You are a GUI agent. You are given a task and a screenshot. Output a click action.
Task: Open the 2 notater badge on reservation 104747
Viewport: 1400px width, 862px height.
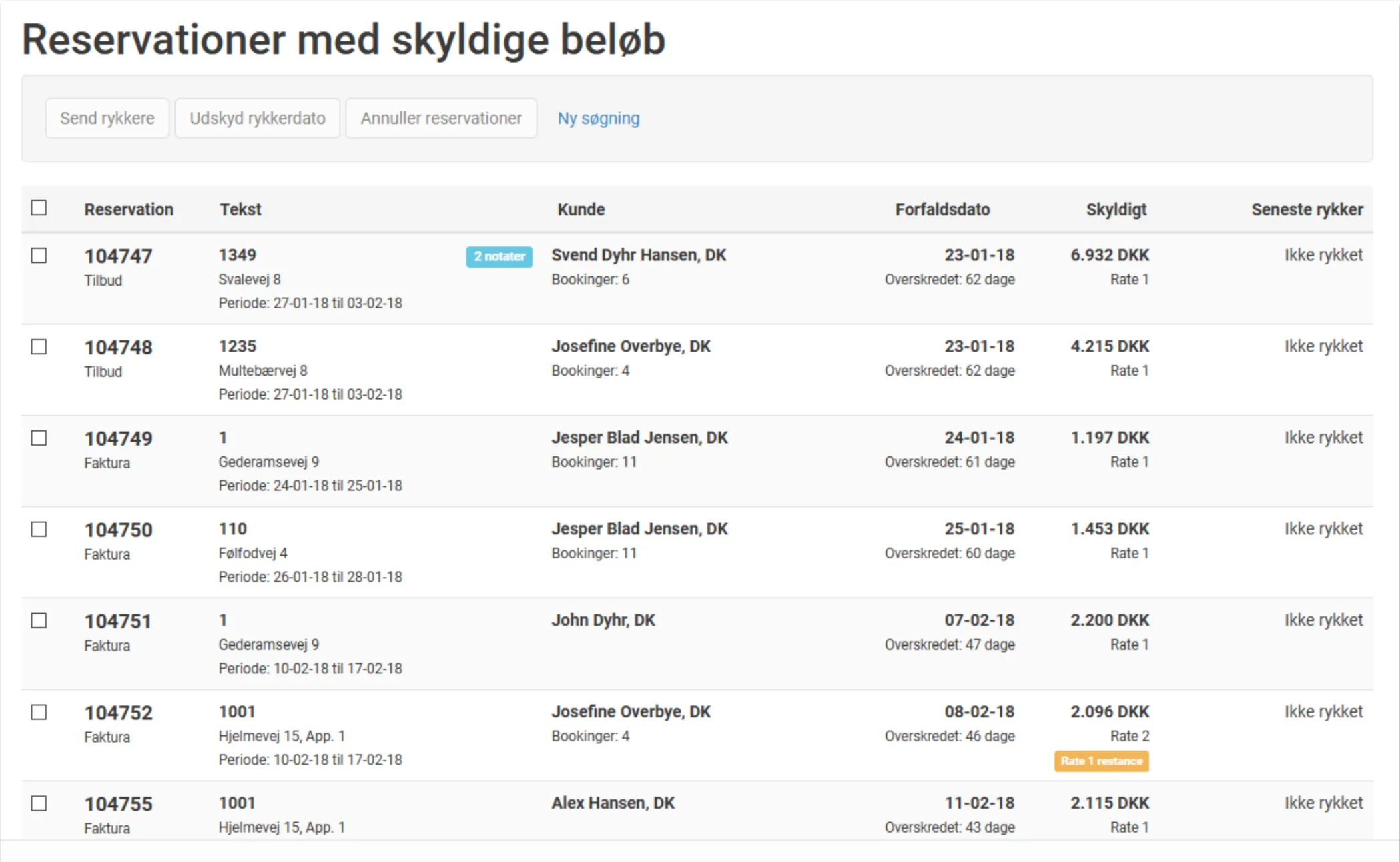499,256
